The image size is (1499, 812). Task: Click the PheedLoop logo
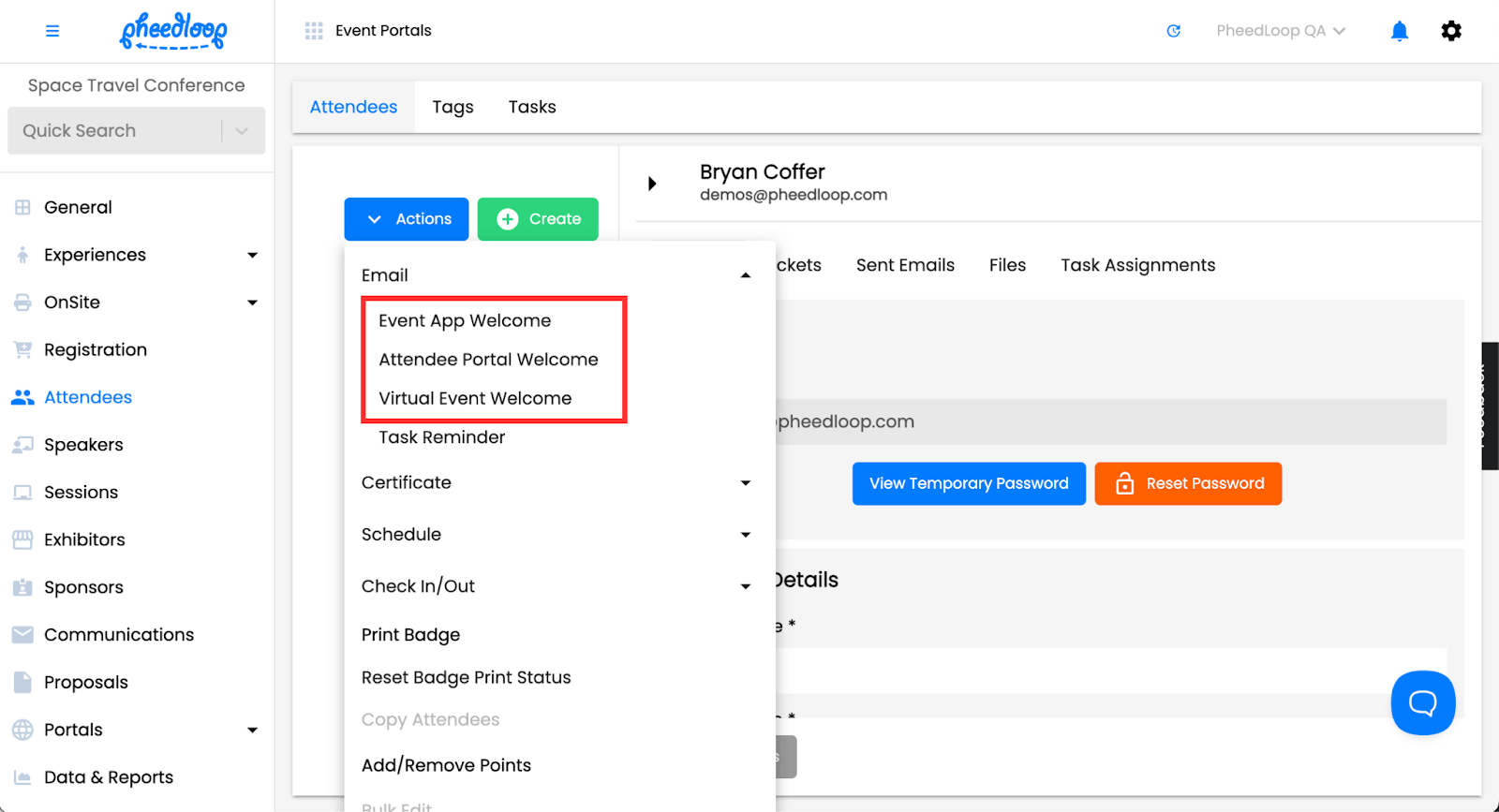(x=173, y=31)
